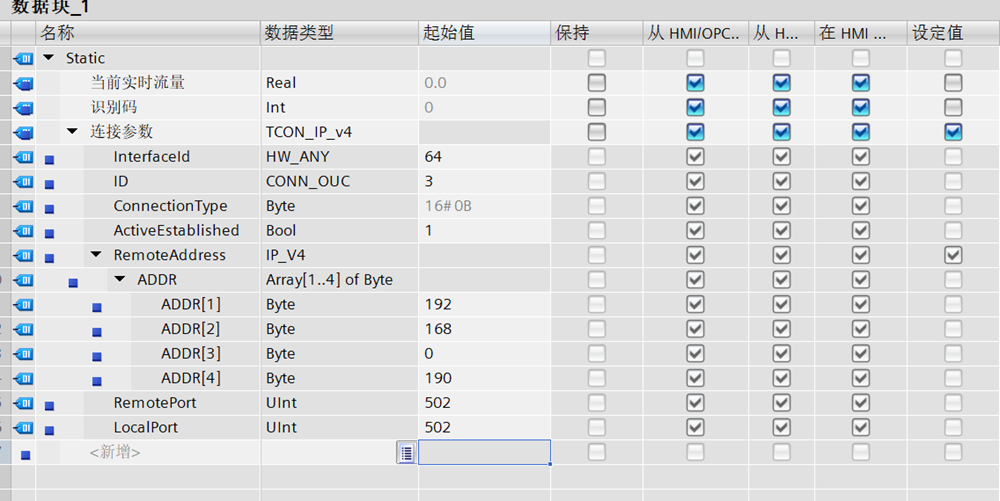Collapse the 连接参数 structure
Screen dimensions: 1000x501
click(73, 132)
